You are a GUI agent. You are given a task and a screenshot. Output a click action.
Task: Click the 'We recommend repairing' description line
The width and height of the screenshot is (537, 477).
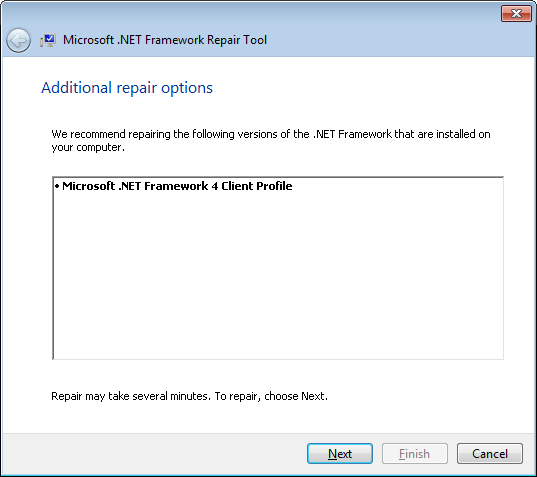[x=271, y=134]
